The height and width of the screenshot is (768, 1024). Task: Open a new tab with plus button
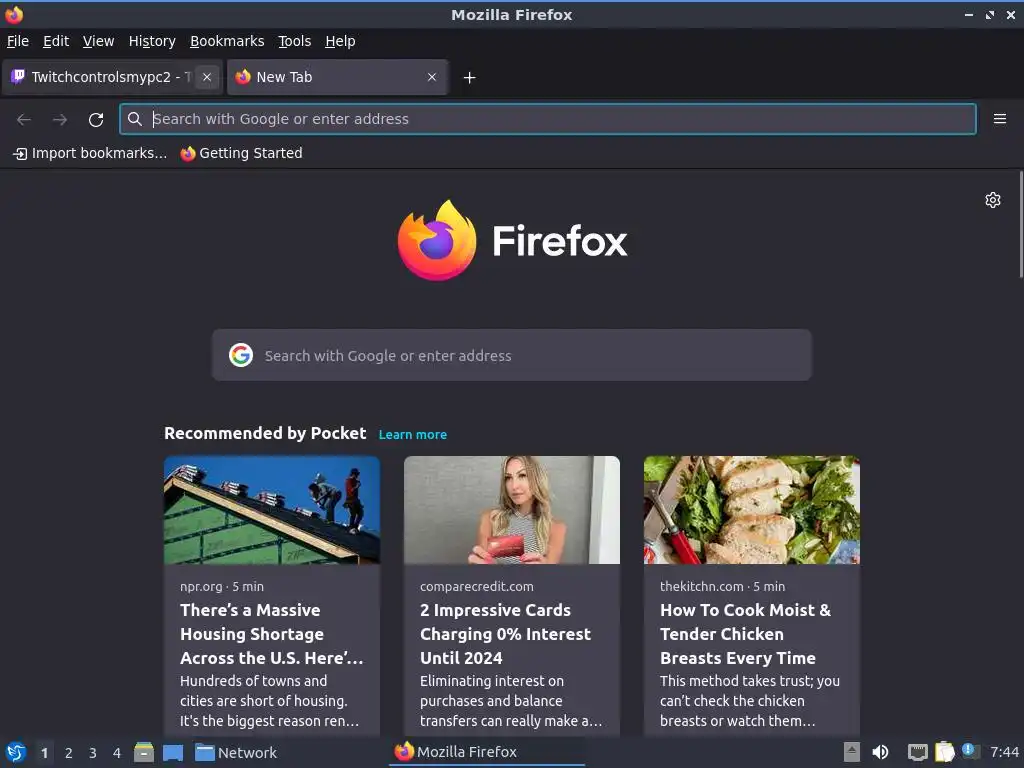click(469, 78)
